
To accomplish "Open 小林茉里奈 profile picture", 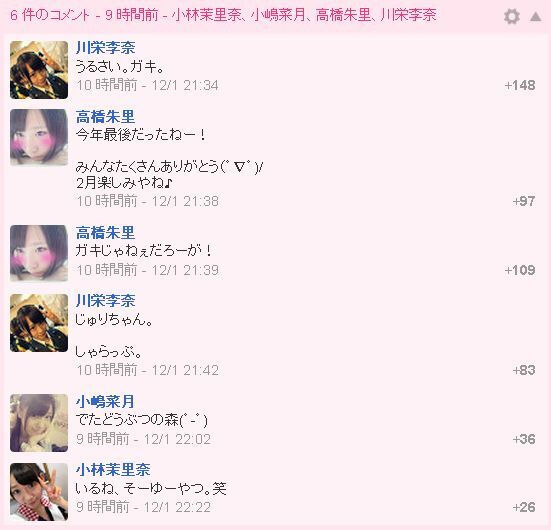I will coord(39,491).
